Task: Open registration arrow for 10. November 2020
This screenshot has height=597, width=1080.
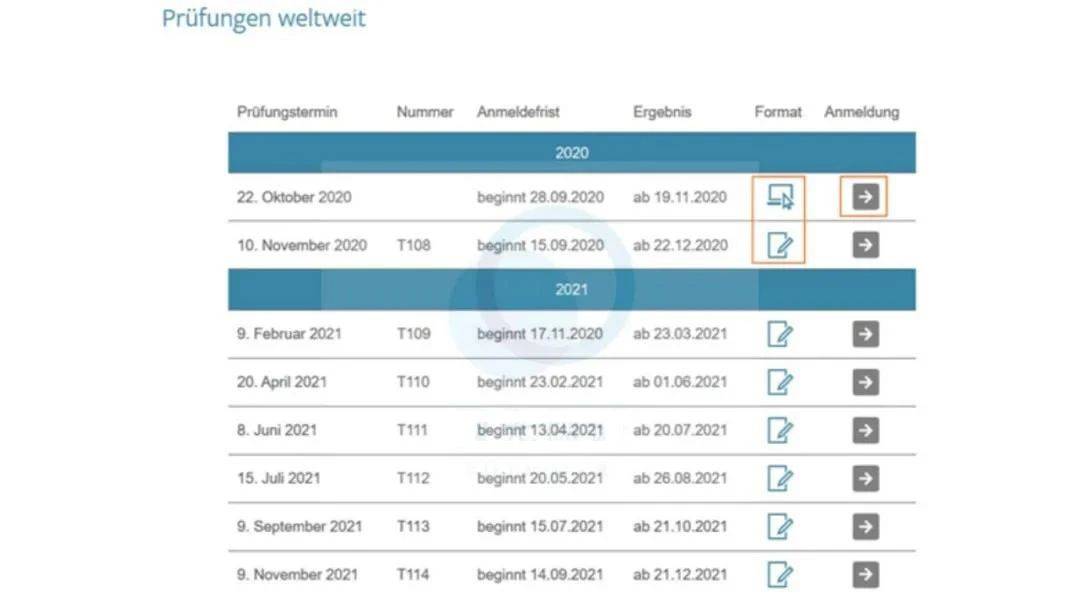Action: point(865,245)
